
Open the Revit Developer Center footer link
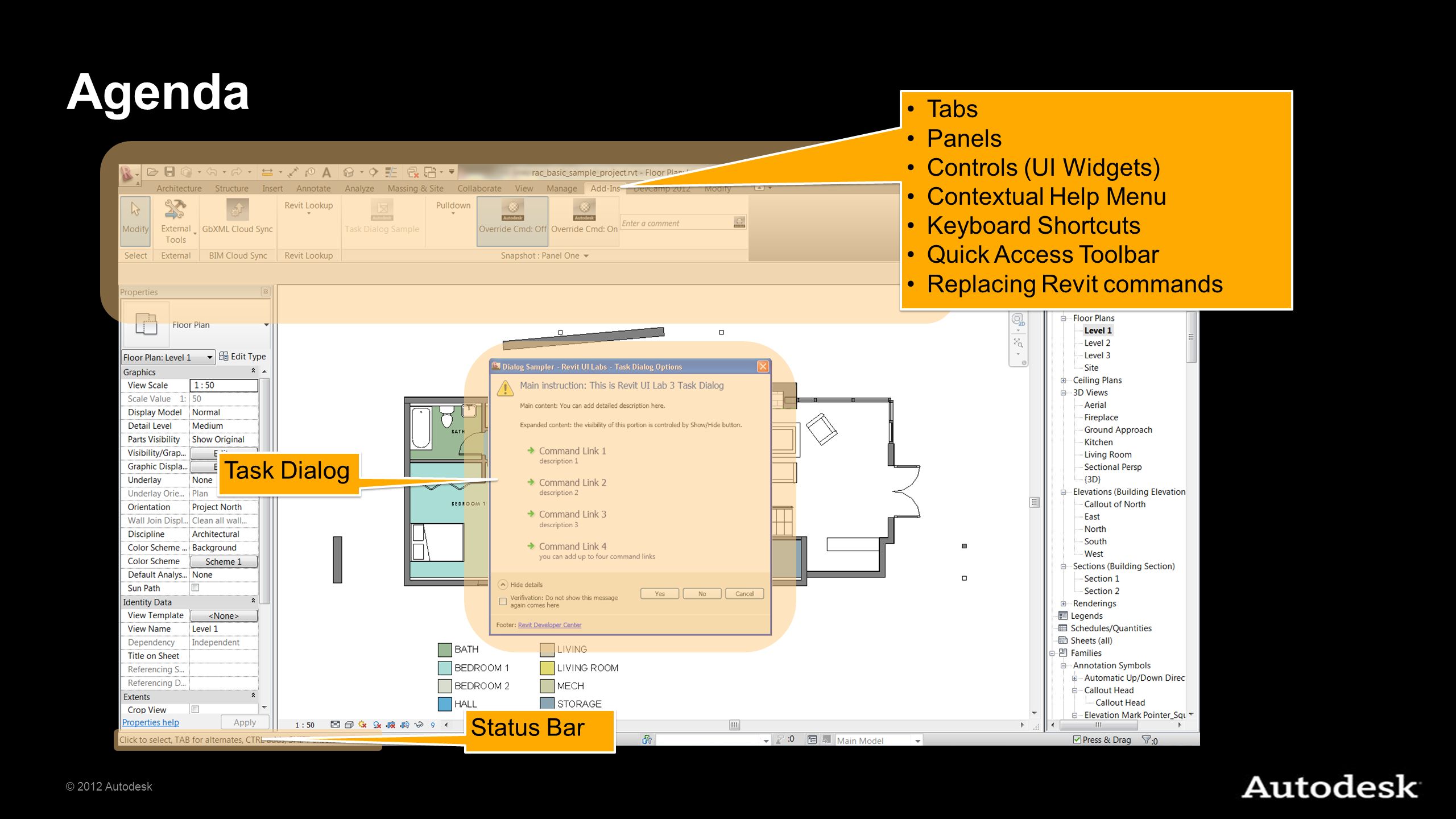tap(549, 624)
